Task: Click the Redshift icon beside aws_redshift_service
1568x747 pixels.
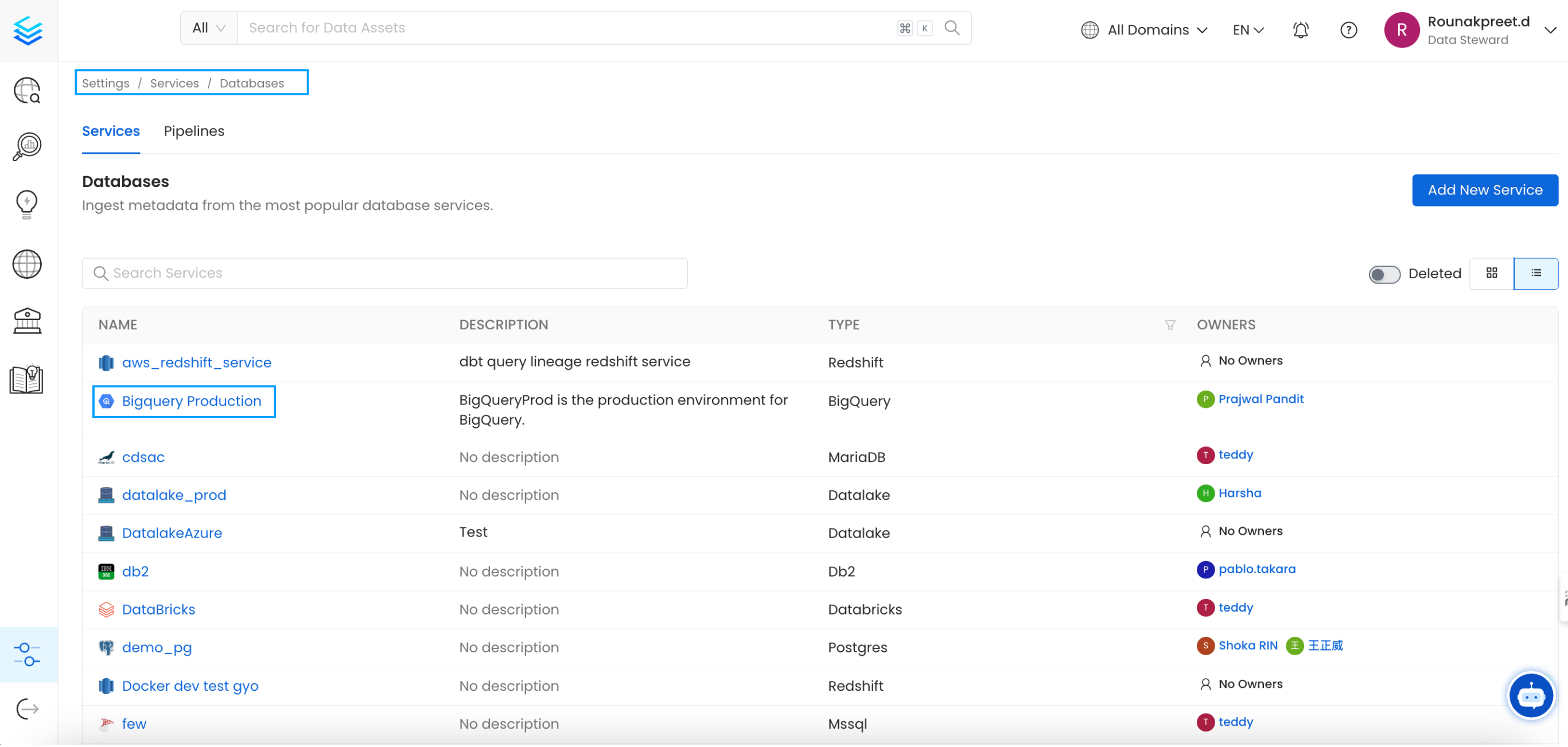Action: [x=107, y=363]
